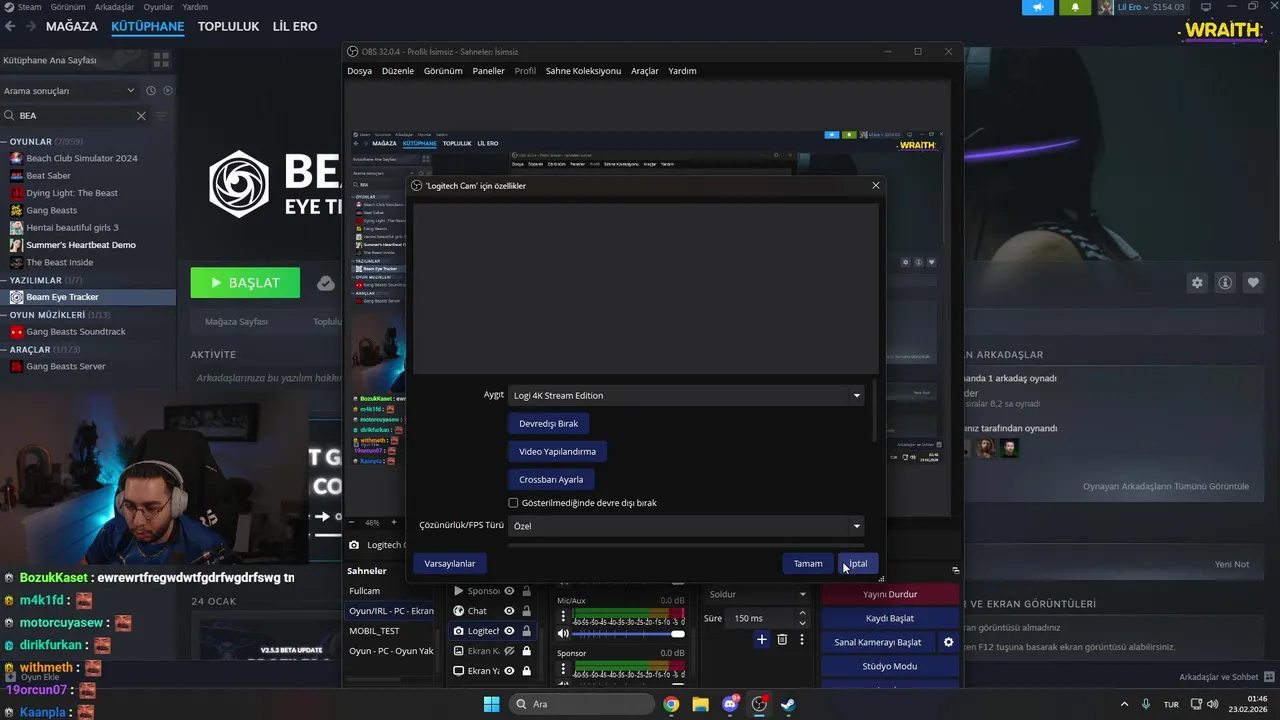Open the Aygıt device dropdown
Viewport: 1280px width, 720px height.
click(686, 395)
